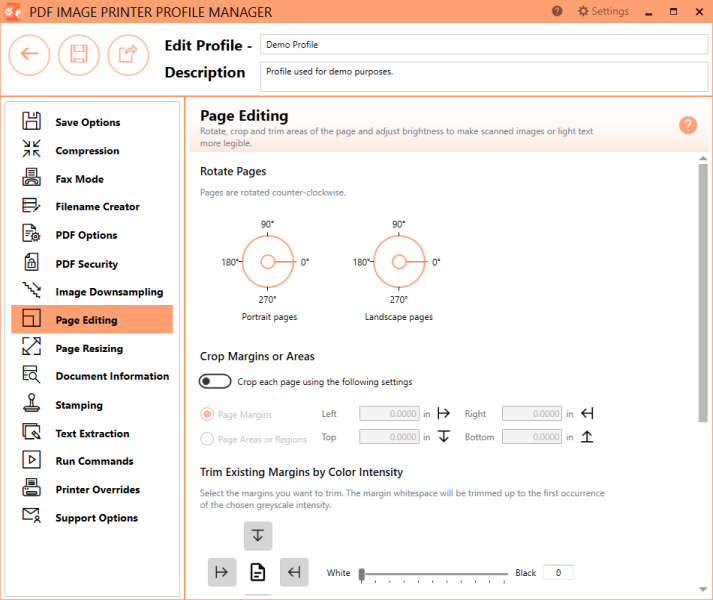
Task: Click the Printer Overrides printer icon
Action: coord(31,488)
